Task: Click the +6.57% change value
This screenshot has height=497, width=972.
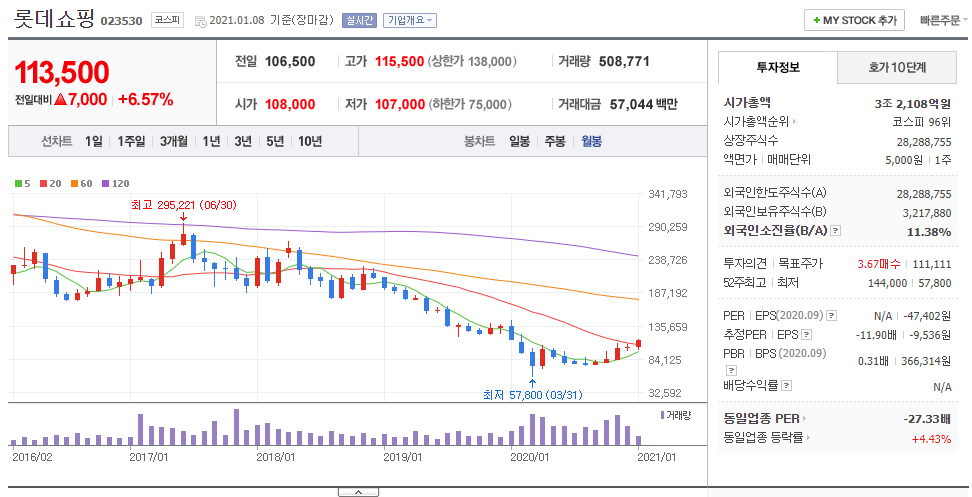Action: 146,99
